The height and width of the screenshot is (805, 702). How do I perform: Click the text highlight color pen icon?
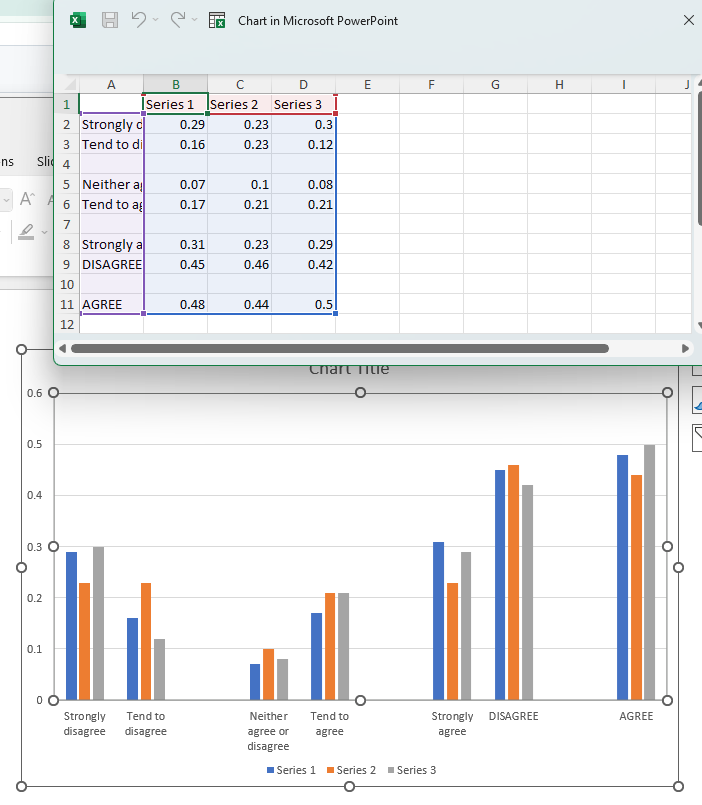click(x=25, y=232)
